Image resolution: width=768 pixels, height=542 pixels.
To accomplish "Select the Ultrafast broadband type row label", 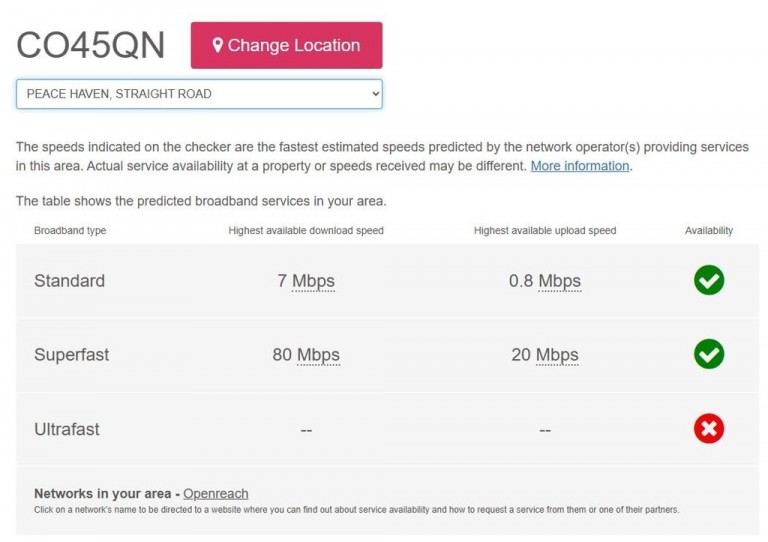I will (x=67, y=429).
